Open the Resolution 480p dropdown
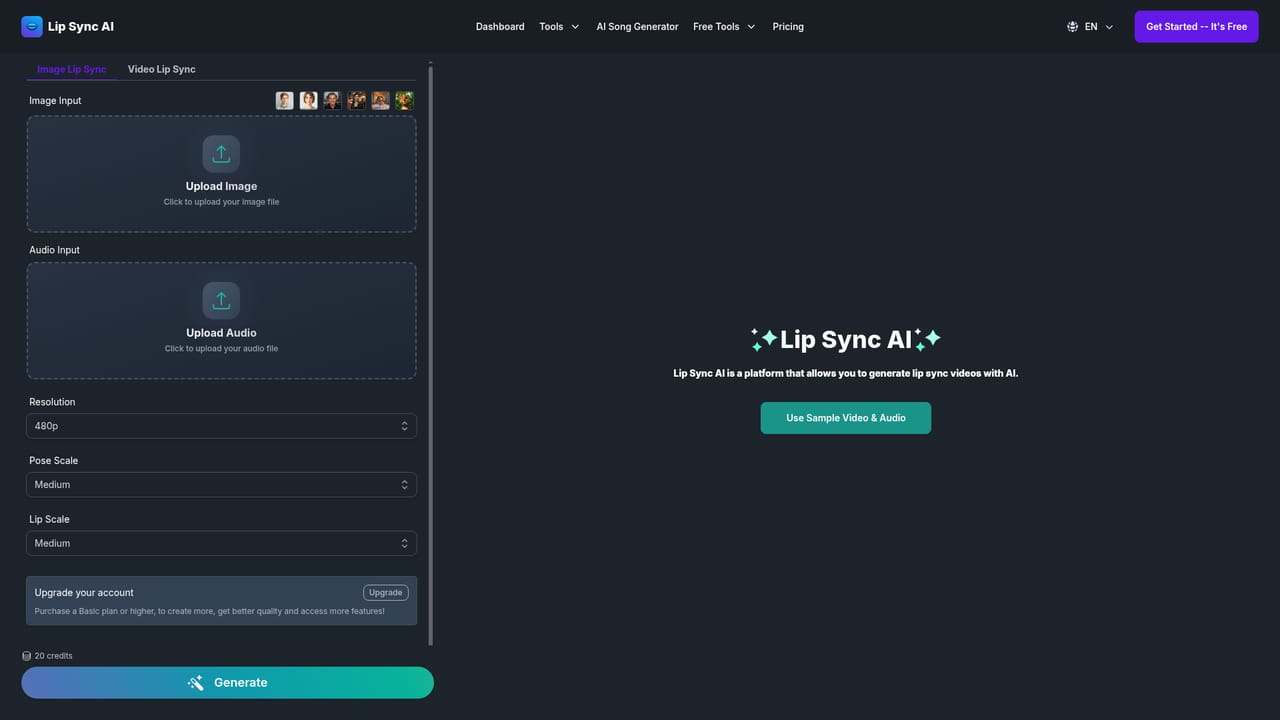This screenshot has width=1280, height=720. pos(221,426)
